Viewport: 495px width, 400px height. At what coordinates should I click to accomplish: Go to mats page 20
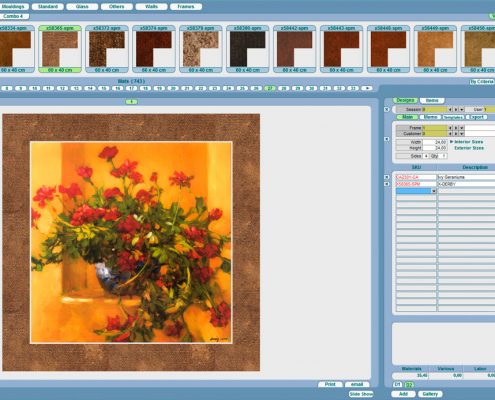pos(173,88)
